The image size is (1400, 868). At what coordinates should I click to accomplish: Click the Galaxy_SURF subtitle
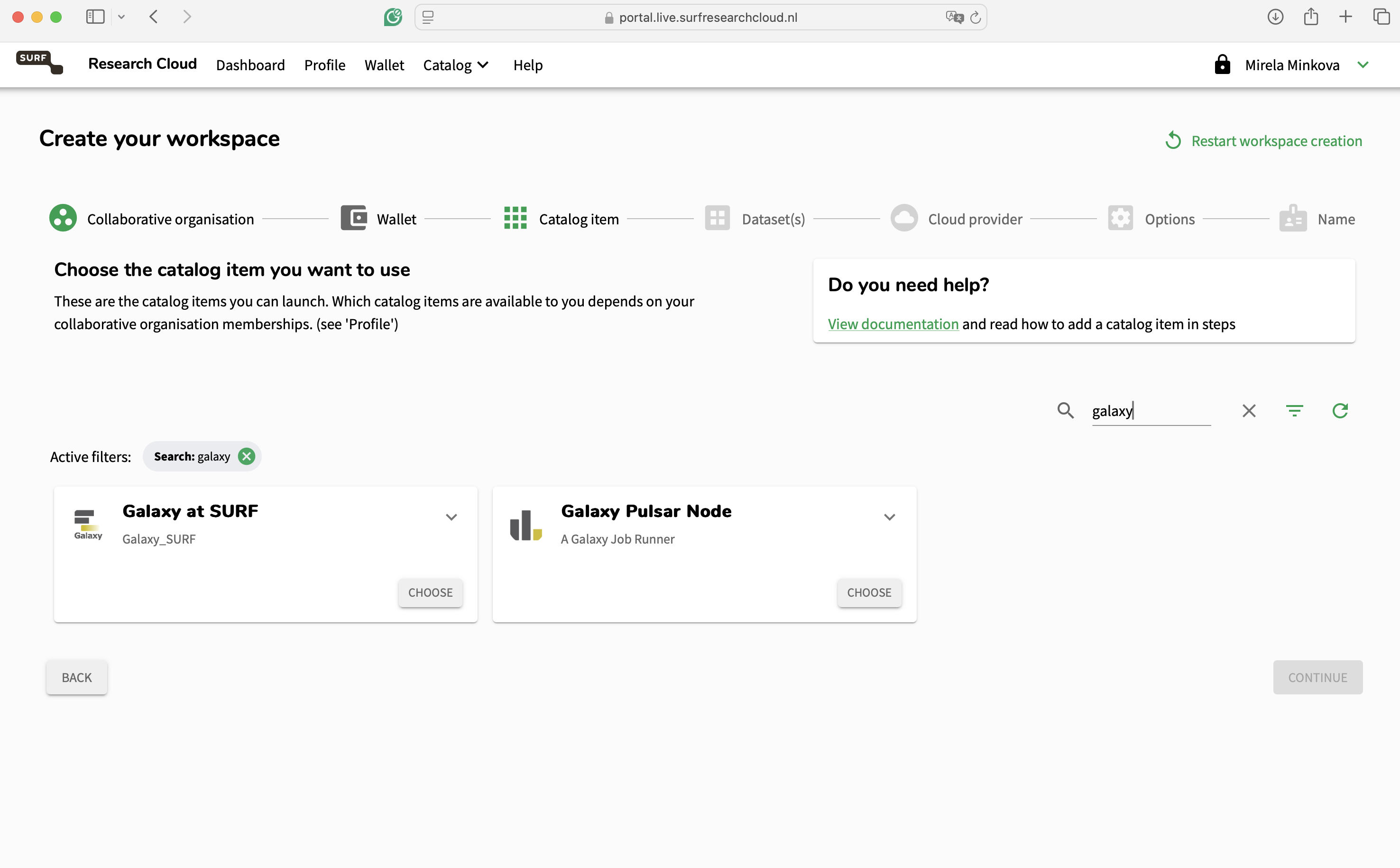(x=159, y=539)
